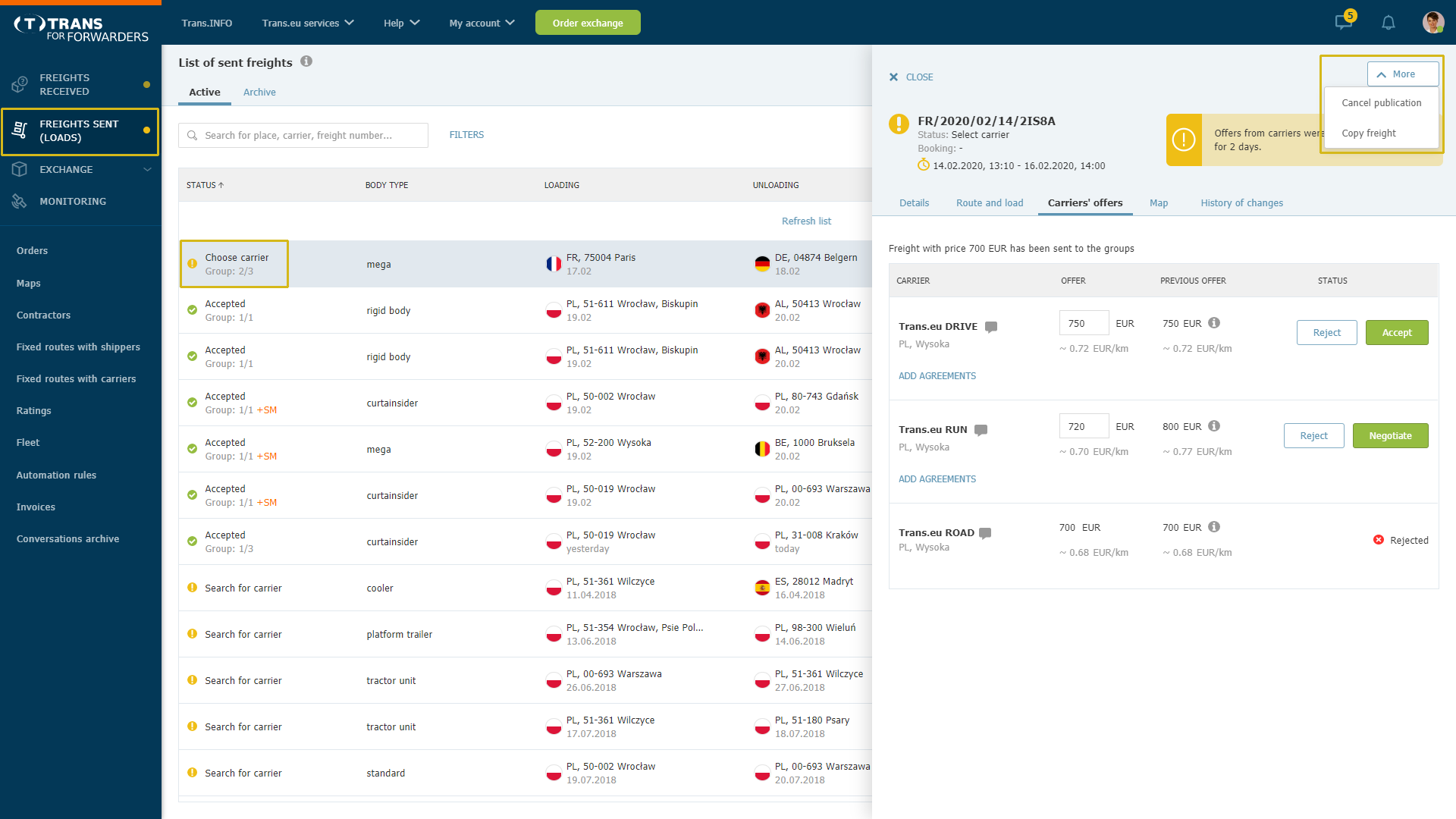Click Add Agreements under Trans.eu RUN
The image size is (1456, 819).
(937, 479)
